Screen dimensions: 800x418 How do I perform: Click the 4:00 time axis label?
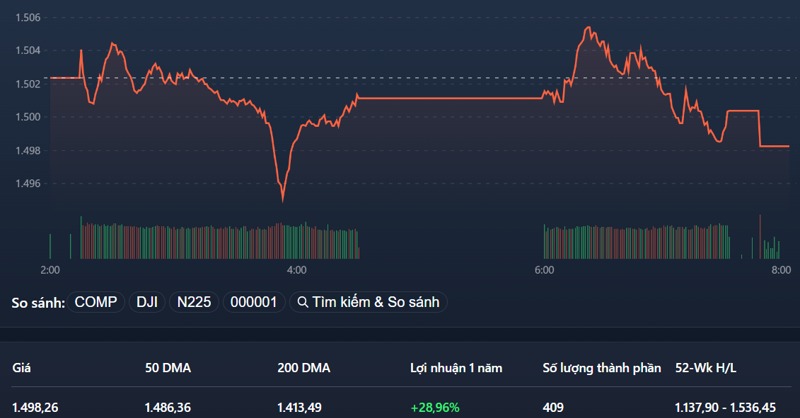[296, 270]
